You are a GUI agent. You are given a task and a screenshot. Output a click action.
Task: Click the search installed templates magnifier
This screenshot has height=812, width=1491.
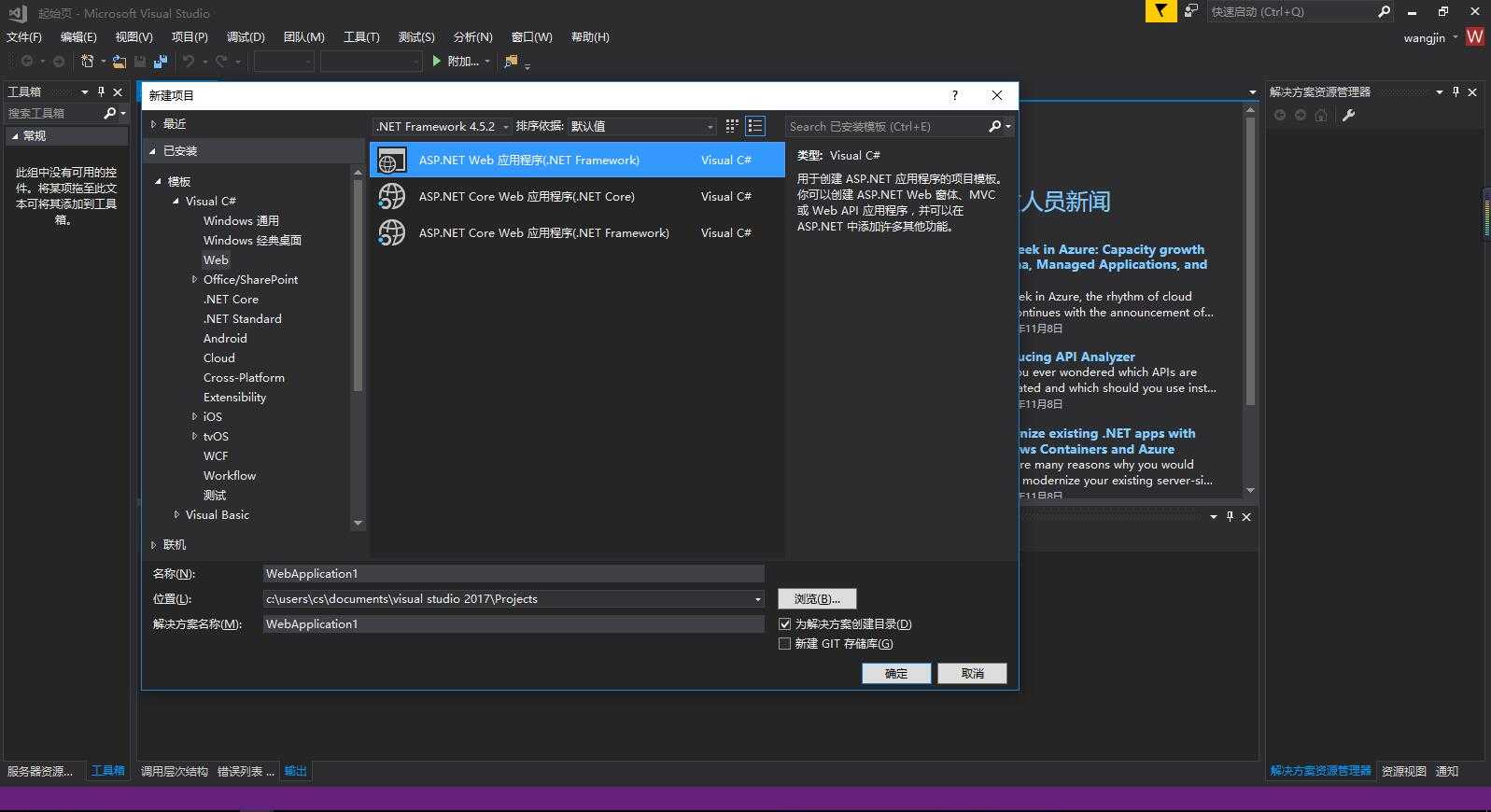pyautogui.click(x=994, y=126)
